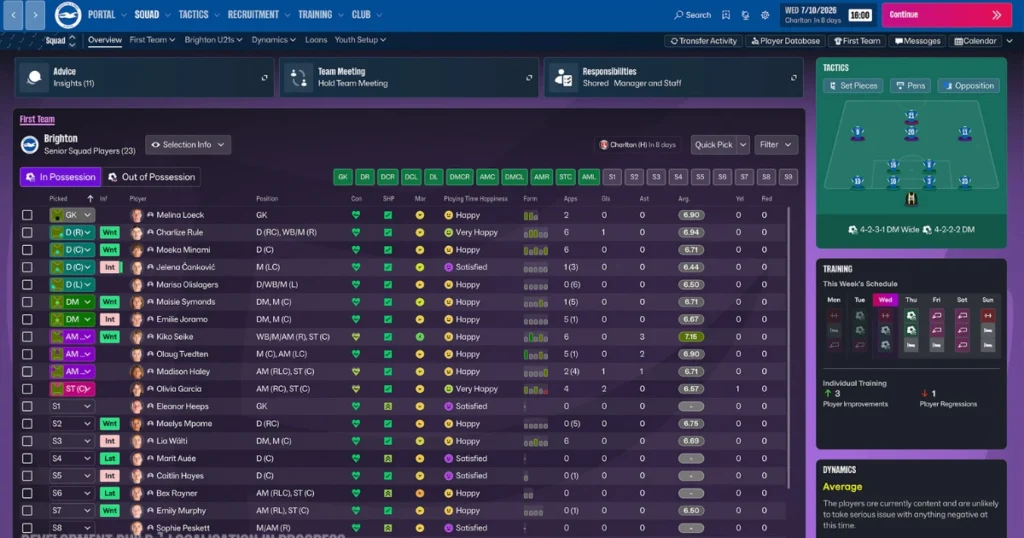This screenshot has height=538, width=1024.
Task: Select the DMCR position pill
Action: click(x=459, y=177)
